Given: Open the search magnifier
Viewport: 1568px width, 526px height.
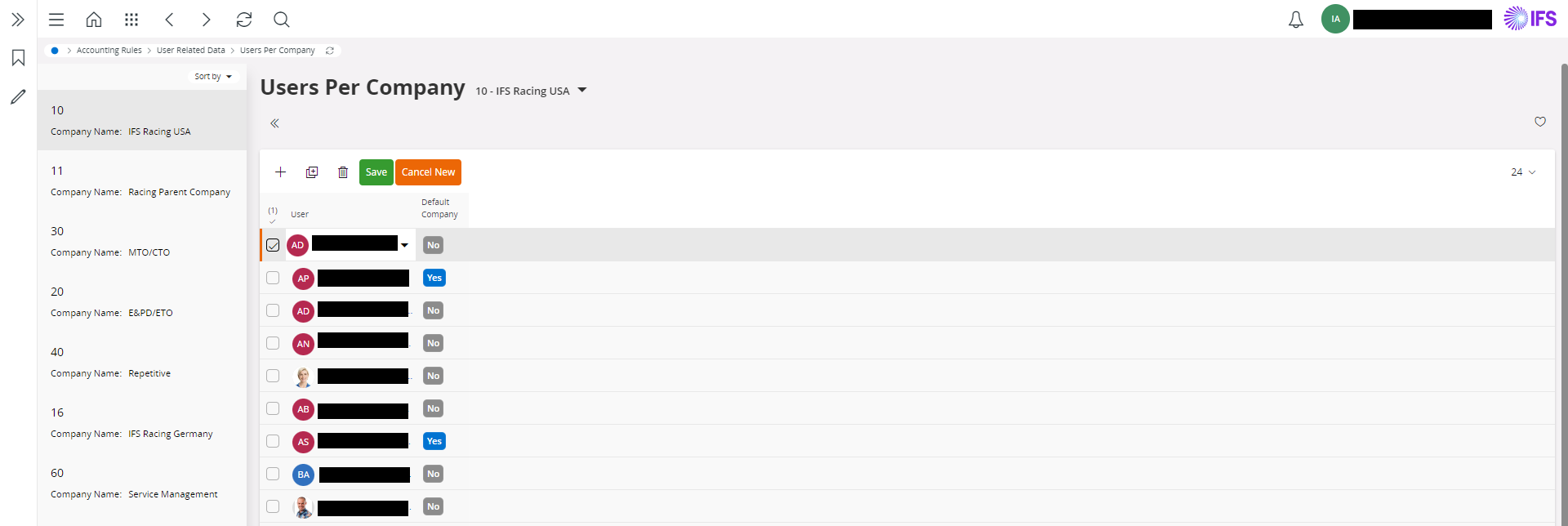Looking at the screenshot, I should (282, 20).
